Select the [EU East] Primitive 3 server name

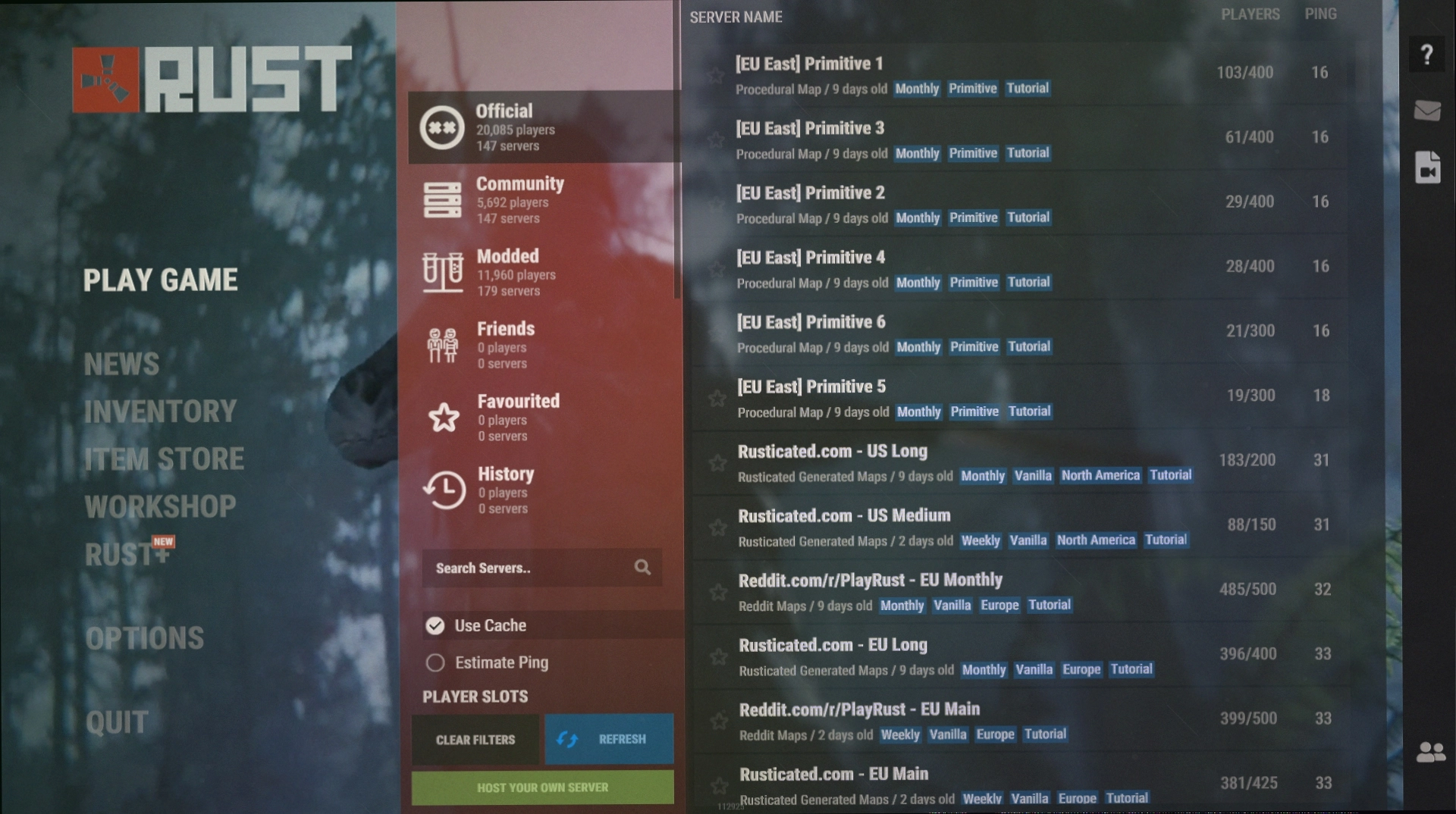pos(810,128)
